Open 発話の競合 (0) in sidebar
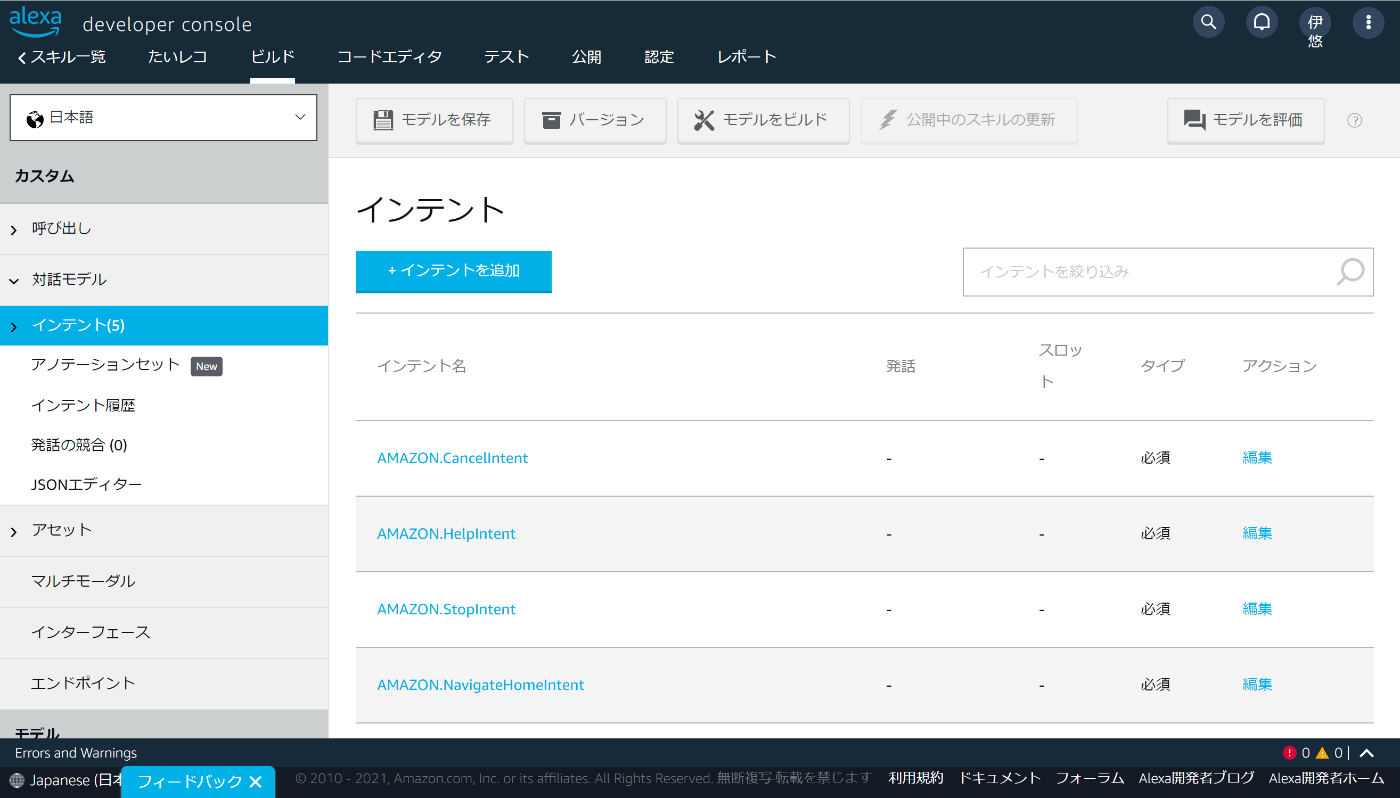The image size is (1400, 798). pyautogui.click(x=79, y=445)
